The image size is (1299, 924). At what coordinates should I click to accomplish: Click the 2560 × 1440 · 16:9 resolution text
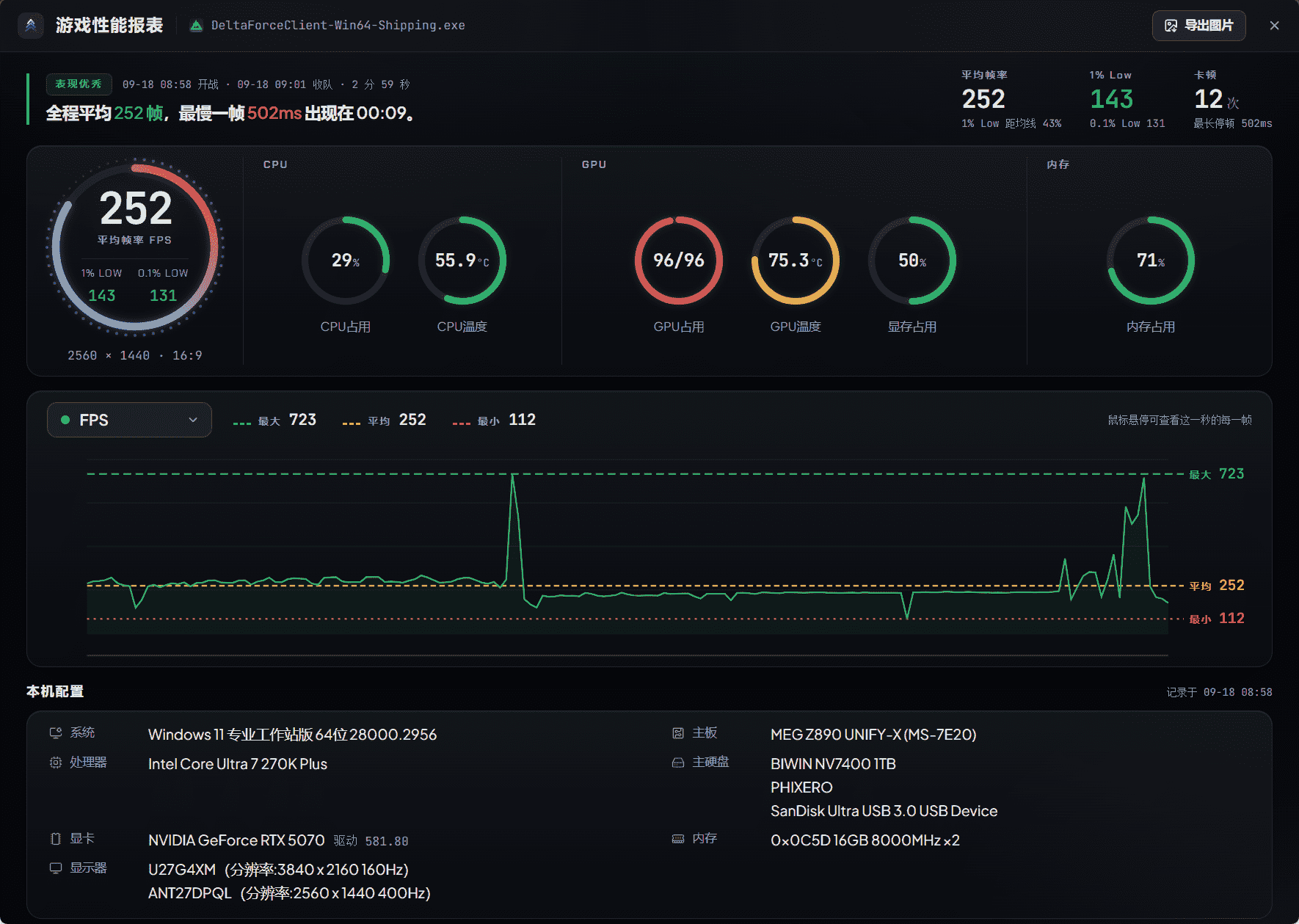point(135,355)
